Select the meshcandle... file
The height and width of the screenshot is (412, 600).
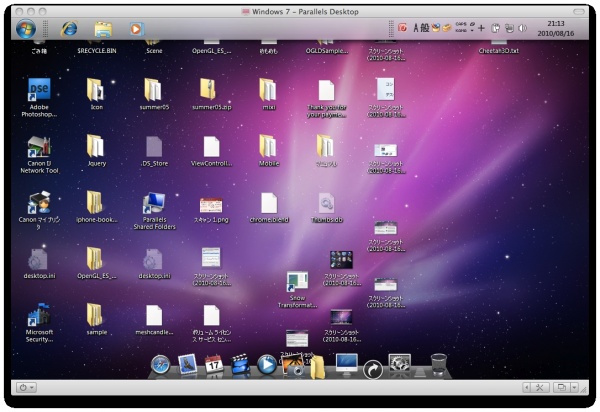pyautogui.click(x=154, y=315)
